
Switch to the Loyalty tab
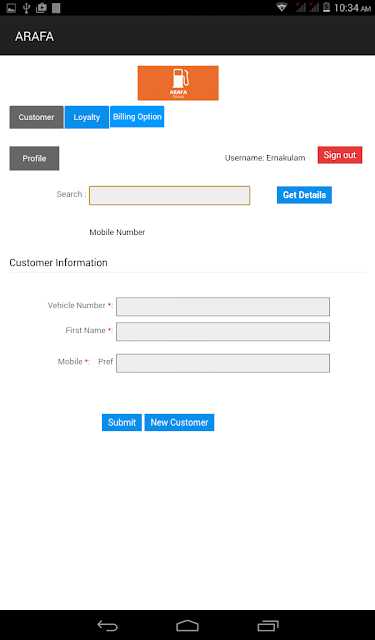87,117
